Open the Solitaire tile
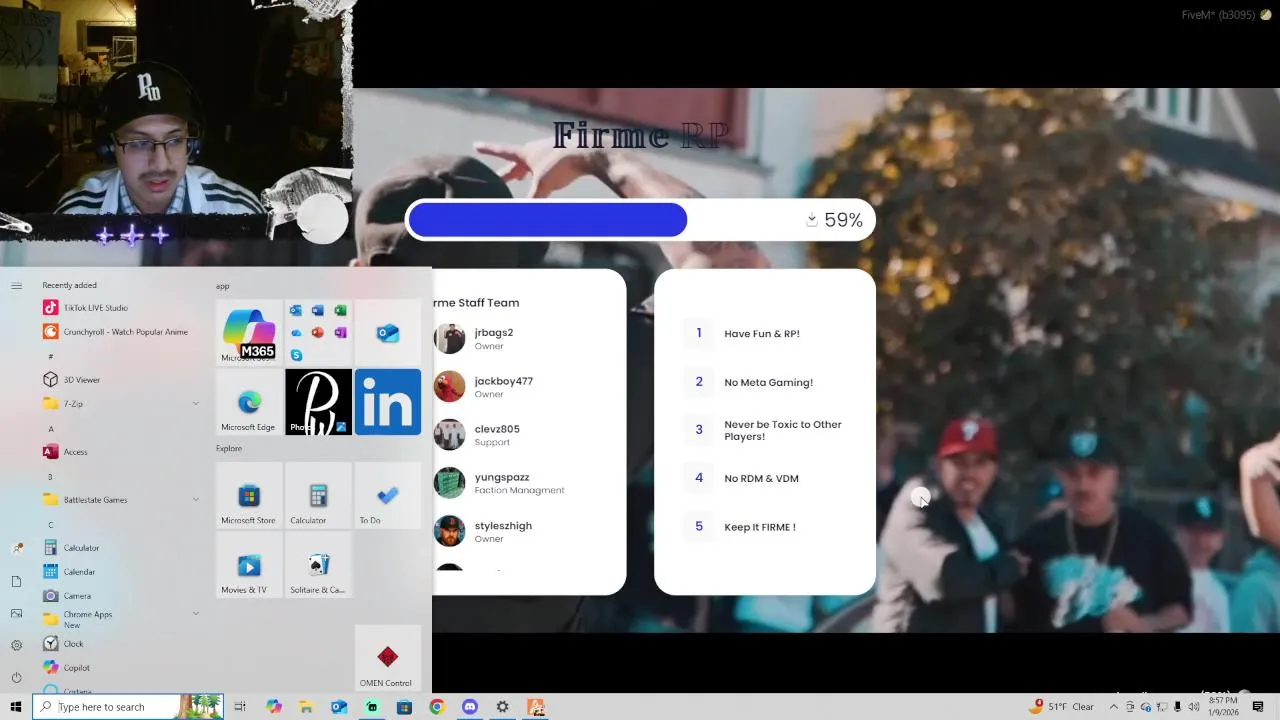Image resolution: width=1280 pixels, height=720 pixels. [x=318, y=564]
